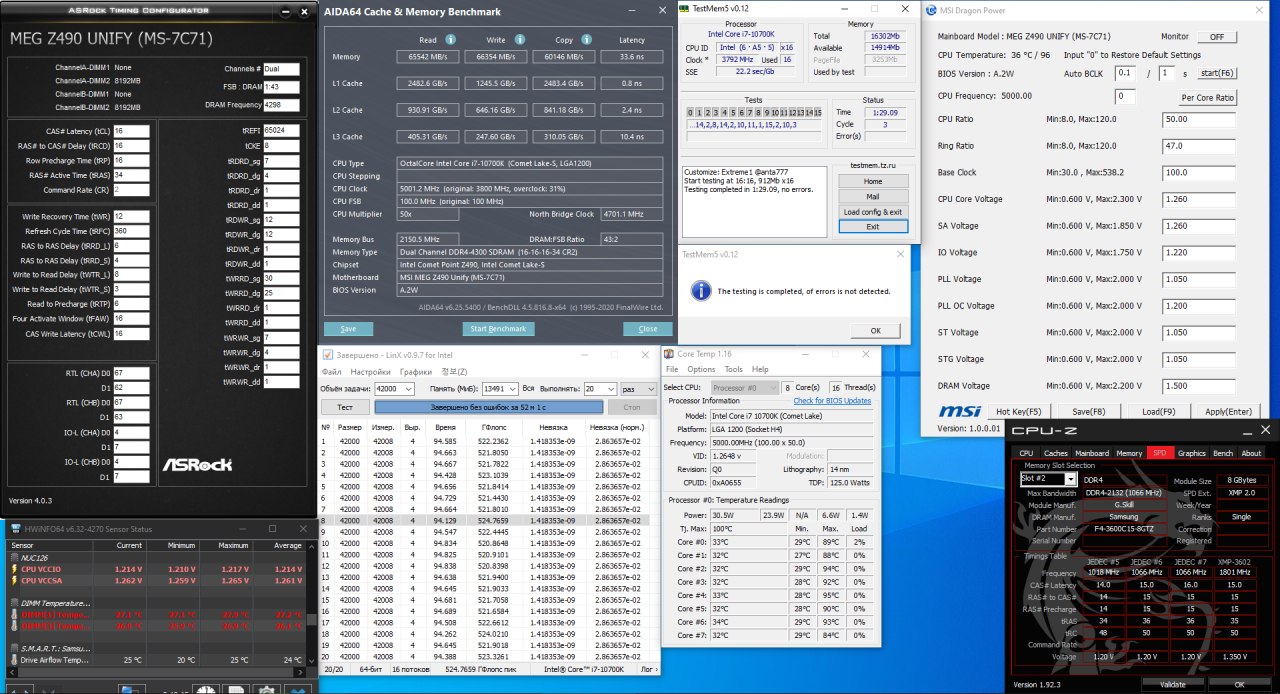Click the tREFI 65024 field in ASRock Timing Configurator
The image size is (1280, 694).
(x=281, y=131)
